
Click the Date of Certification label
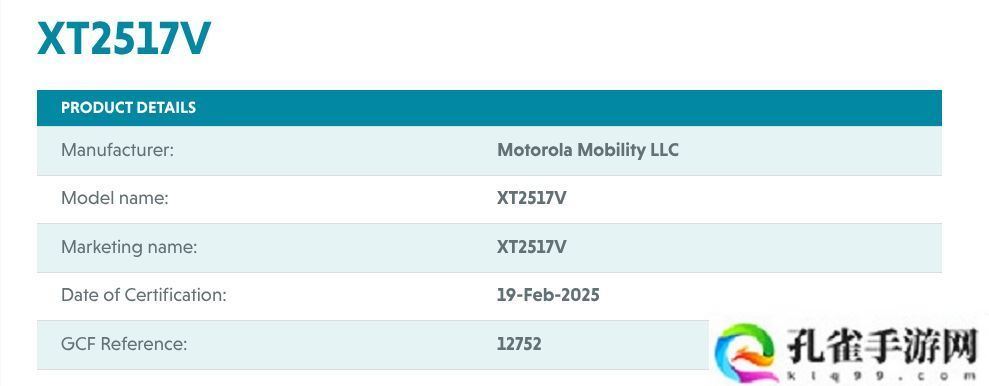click(x=144, y=295)
